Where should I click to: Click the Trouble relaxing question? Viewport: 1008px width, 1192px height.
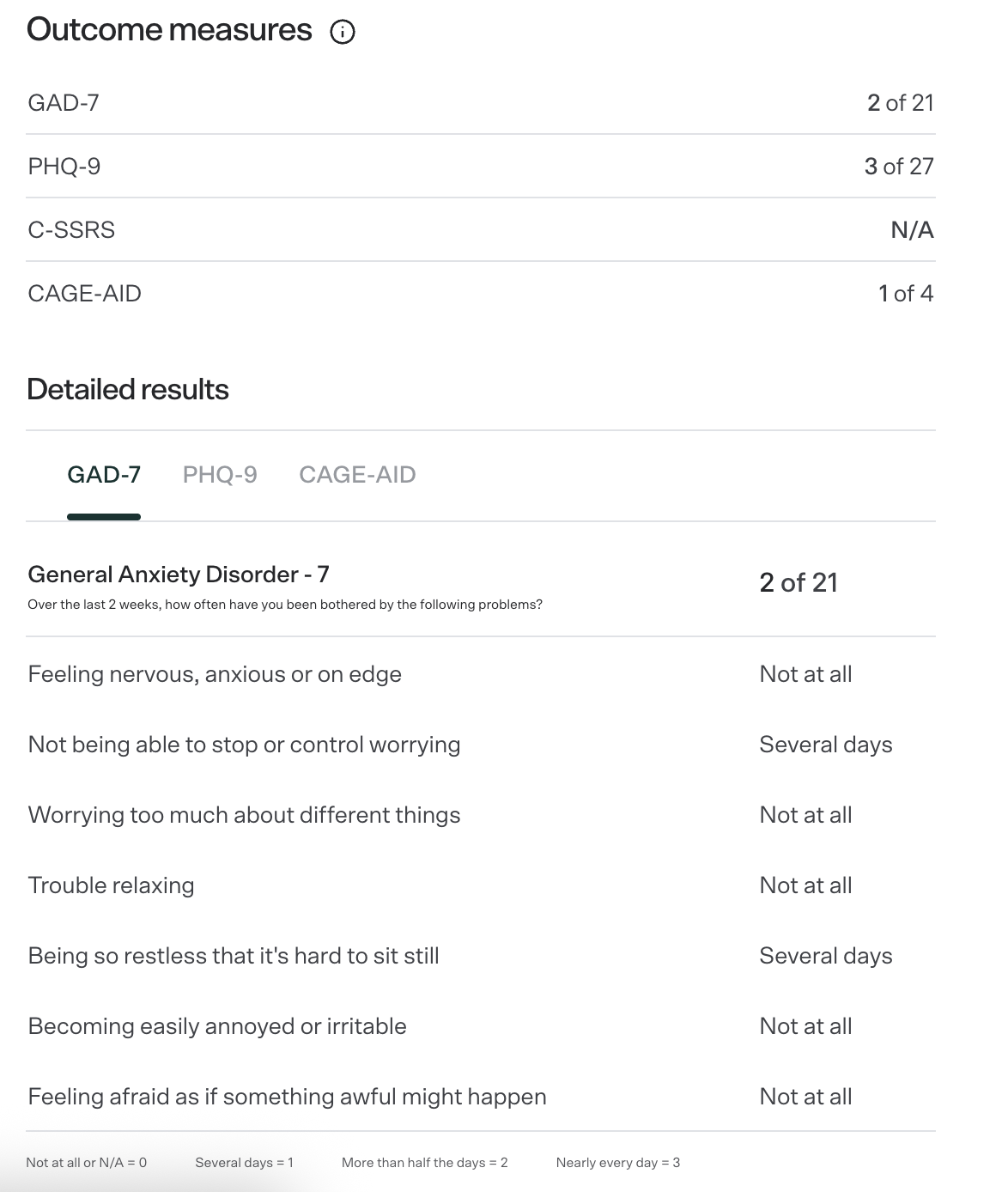[x=111, y=885]
